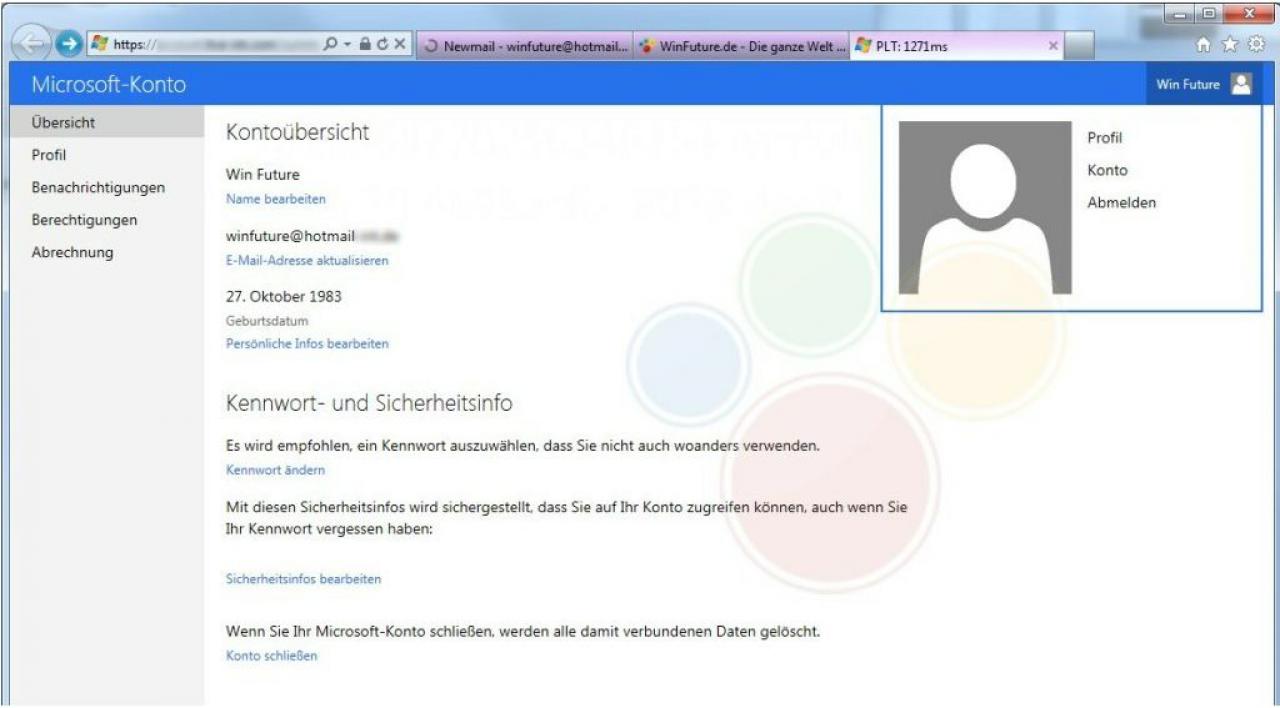Open the browser Home icon
Image resolution: width=1280 pixels, height=708 pixels.
[1205, 45]
